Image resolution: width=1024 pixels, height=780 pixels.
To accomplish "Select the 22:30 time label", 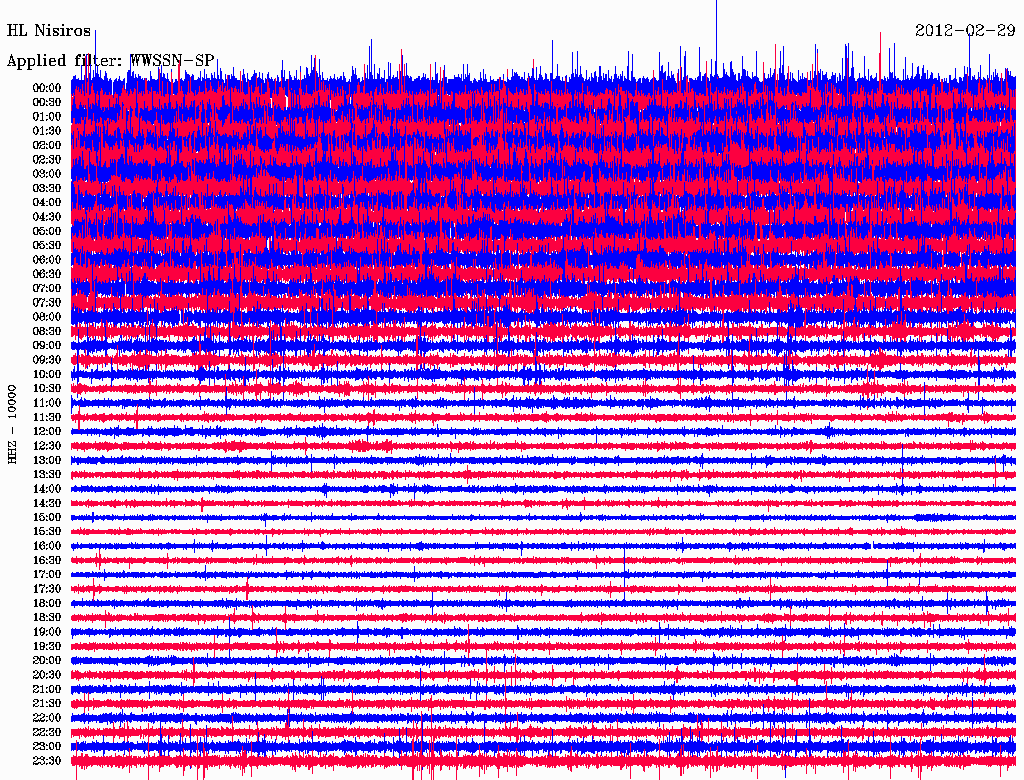I will 47,732.
